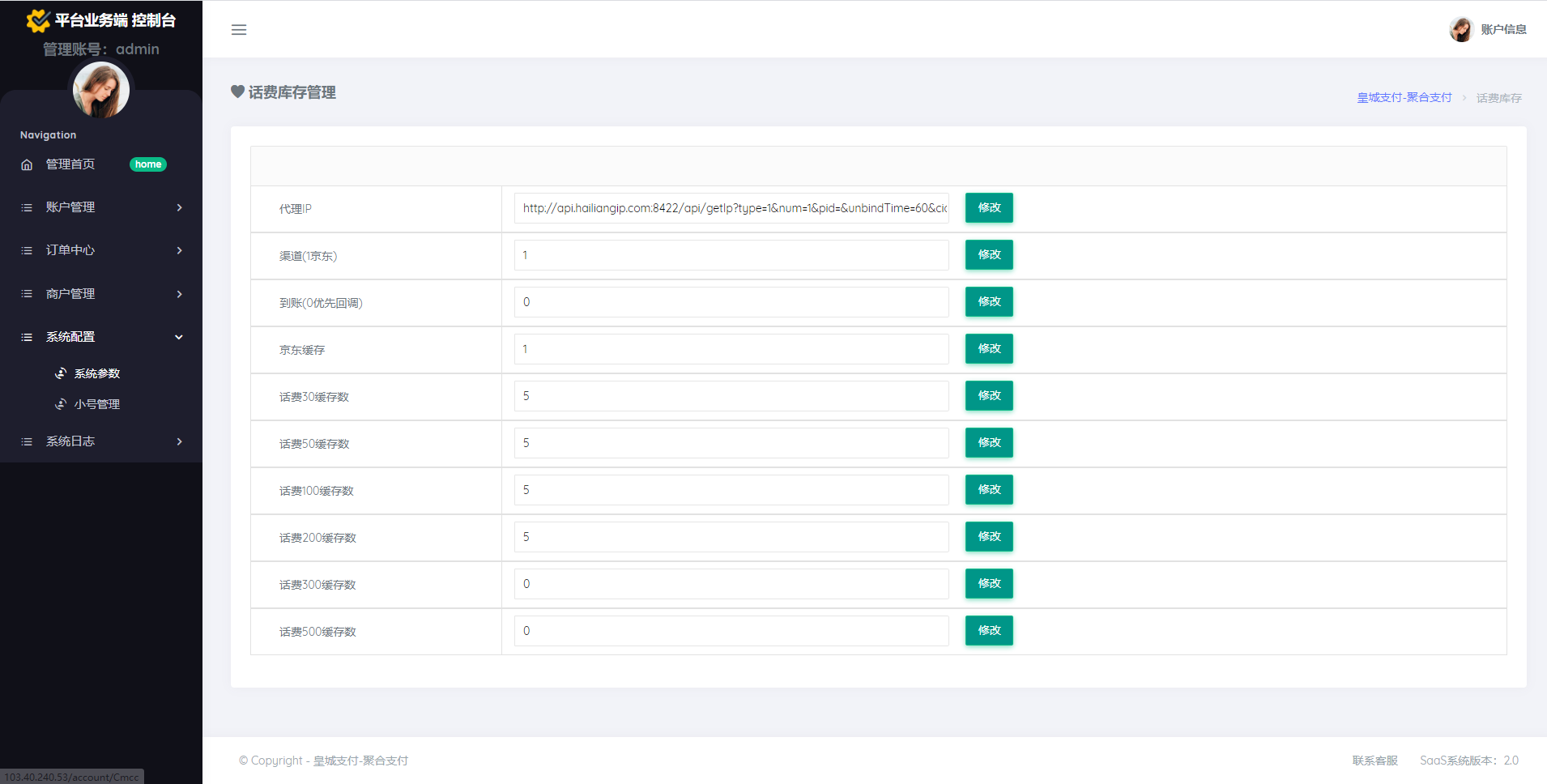Image resolution: width=1547 pixels, height=784 pixels.
Task: Click the list icon beside 订单中心
Action: (27, 250)
